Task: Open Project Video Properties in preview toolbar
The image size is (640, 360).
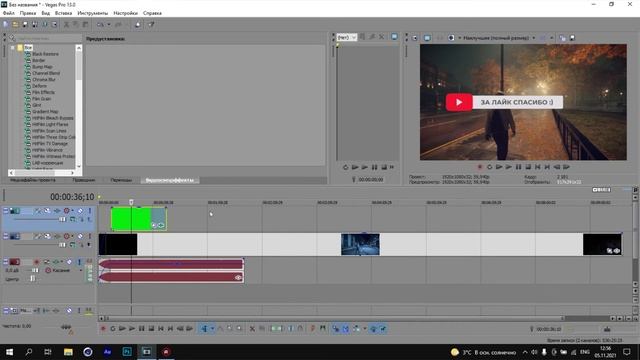Action: pos(415,38)
